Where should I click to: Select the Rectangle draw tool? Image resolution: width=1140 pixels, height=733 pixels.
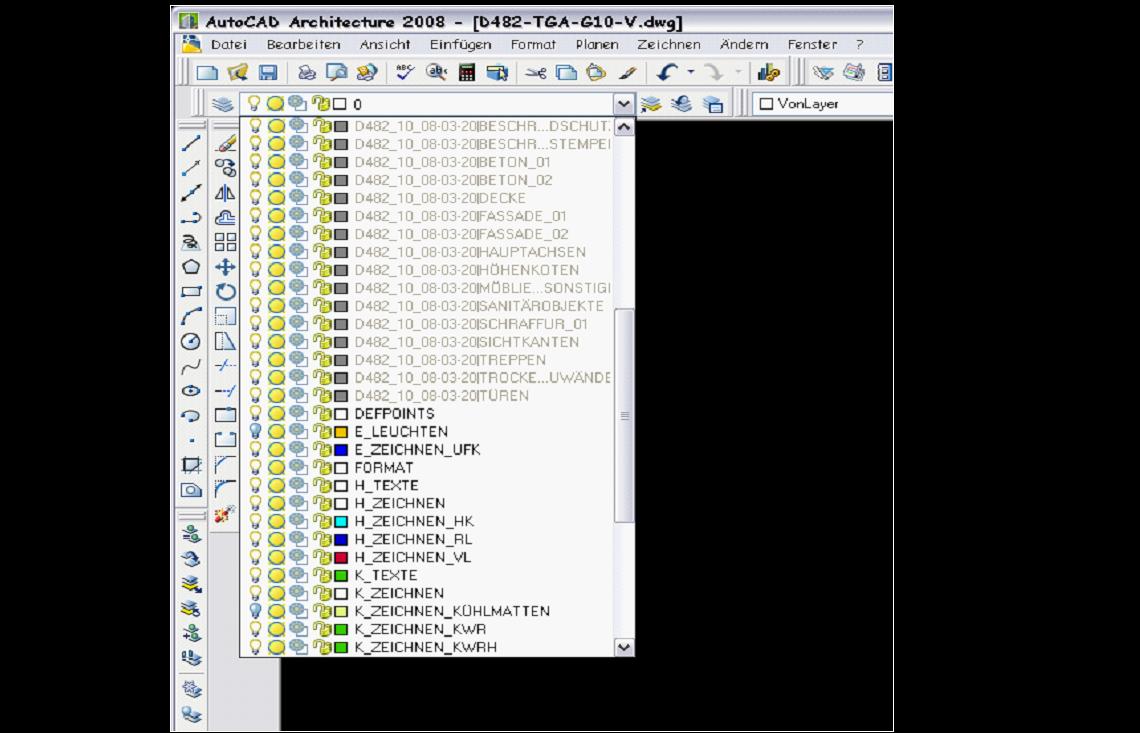[191, 292]
